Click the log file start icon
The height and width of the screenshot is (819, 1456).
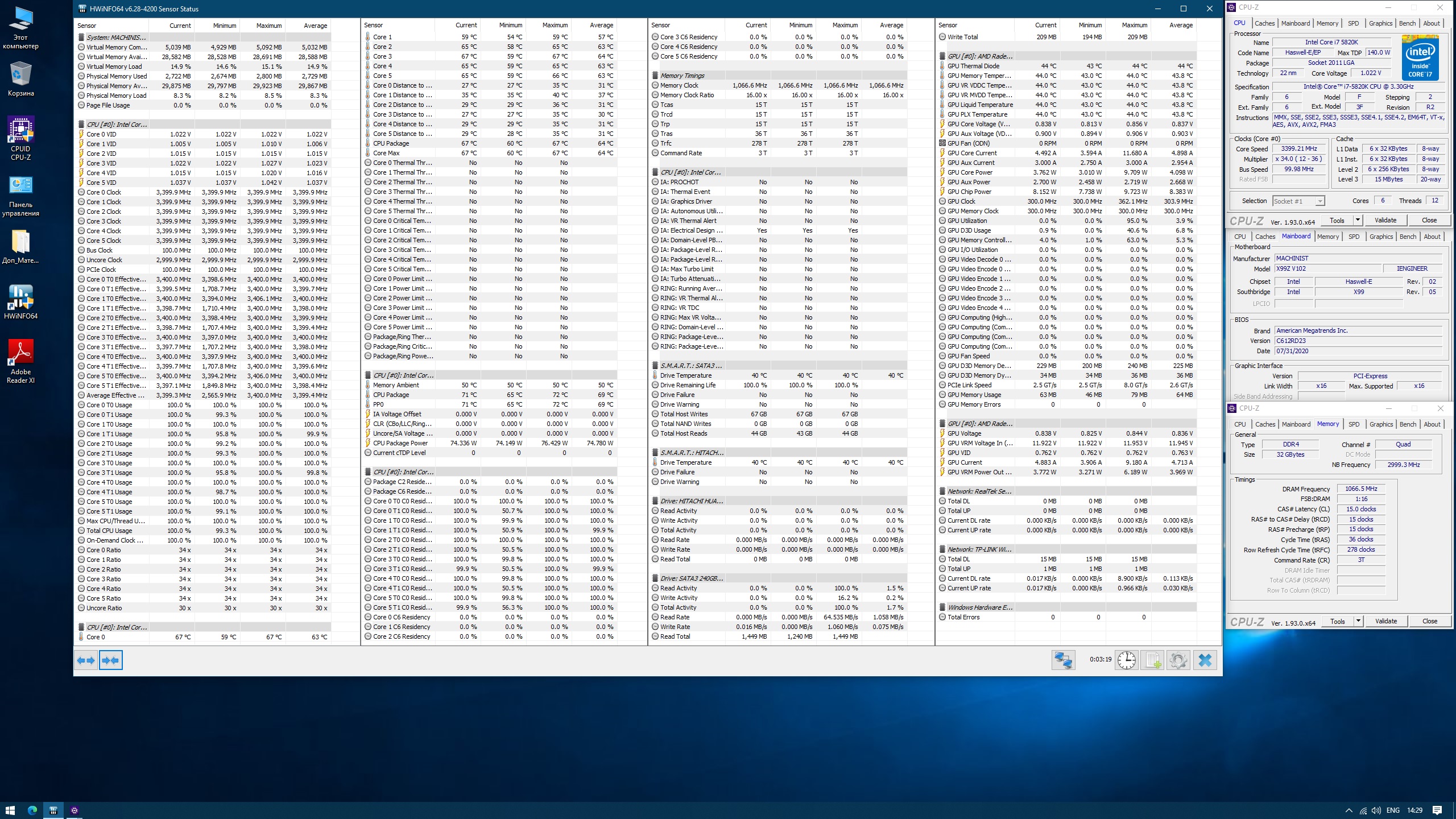point(1153,660)
